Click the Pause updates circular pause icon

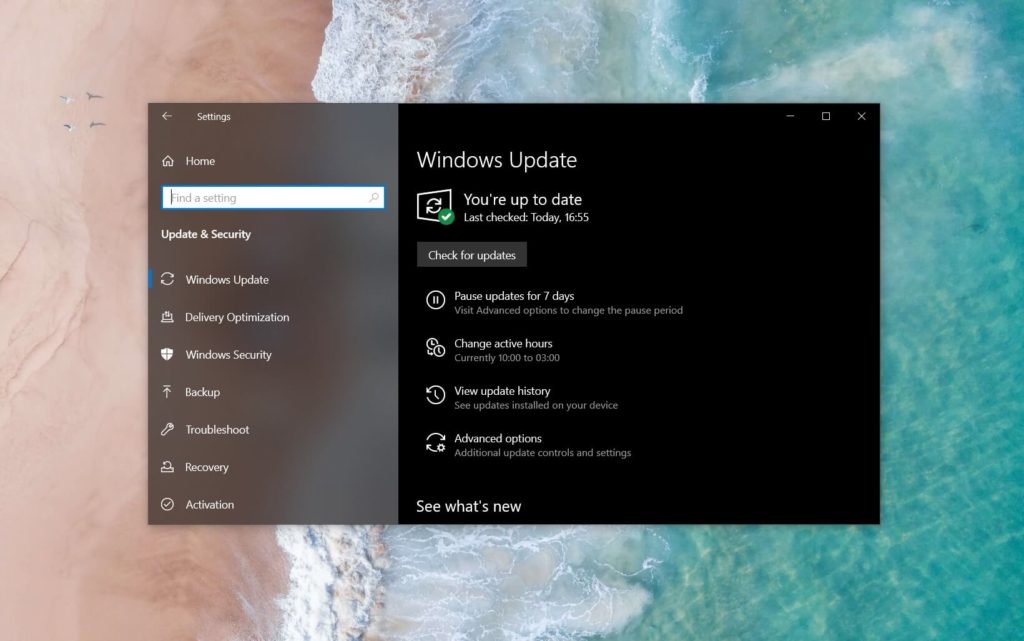tap(434, 301)
